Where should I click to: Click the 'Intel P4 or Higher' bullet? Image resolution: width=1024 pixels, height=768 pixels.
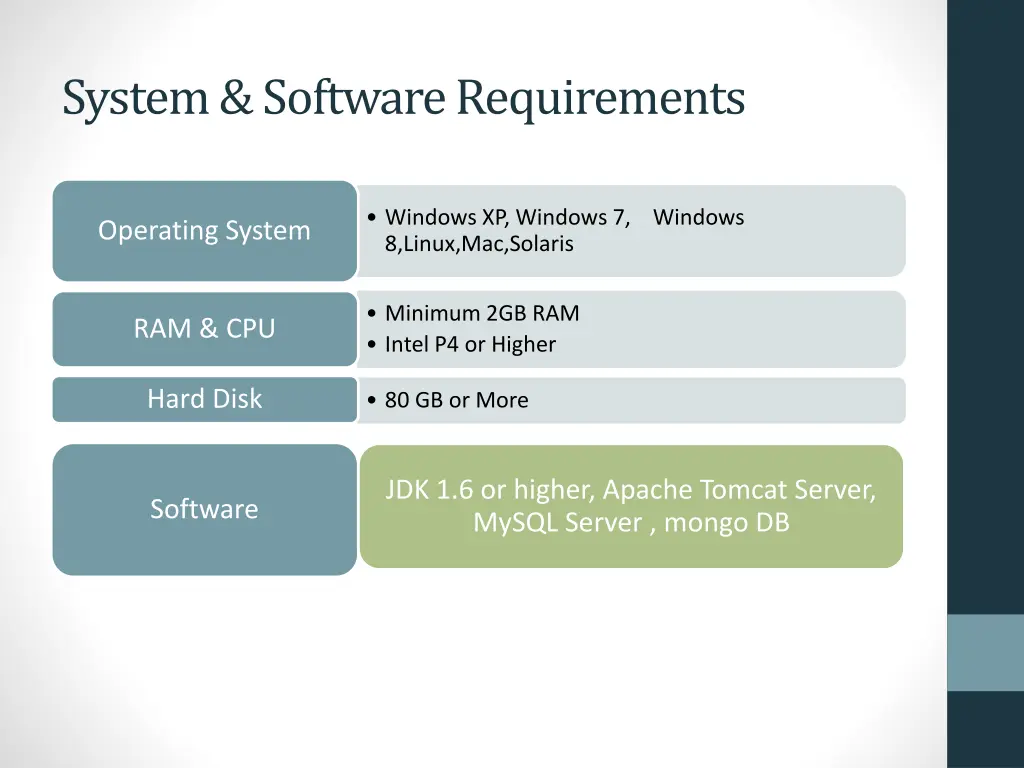point(470,344)
